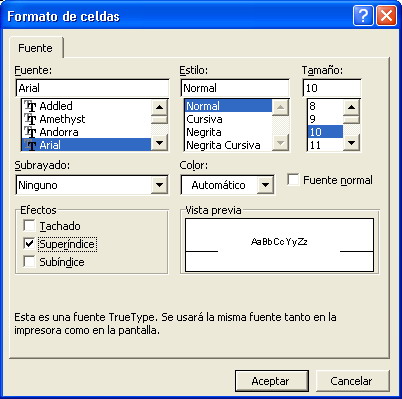Click the font list scroll up arrow
The height and width of the screenshot is (399, 402).
(x=159, y=107)
